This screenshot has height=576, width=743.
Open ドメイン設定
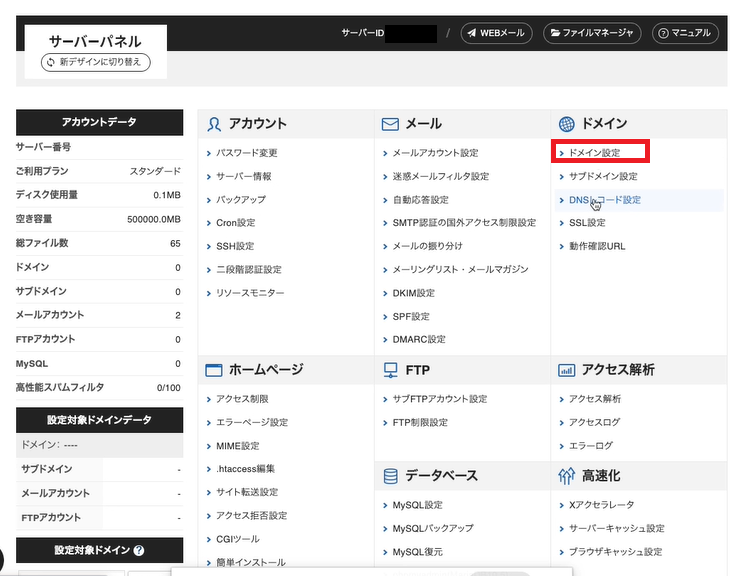click(594, 153)
